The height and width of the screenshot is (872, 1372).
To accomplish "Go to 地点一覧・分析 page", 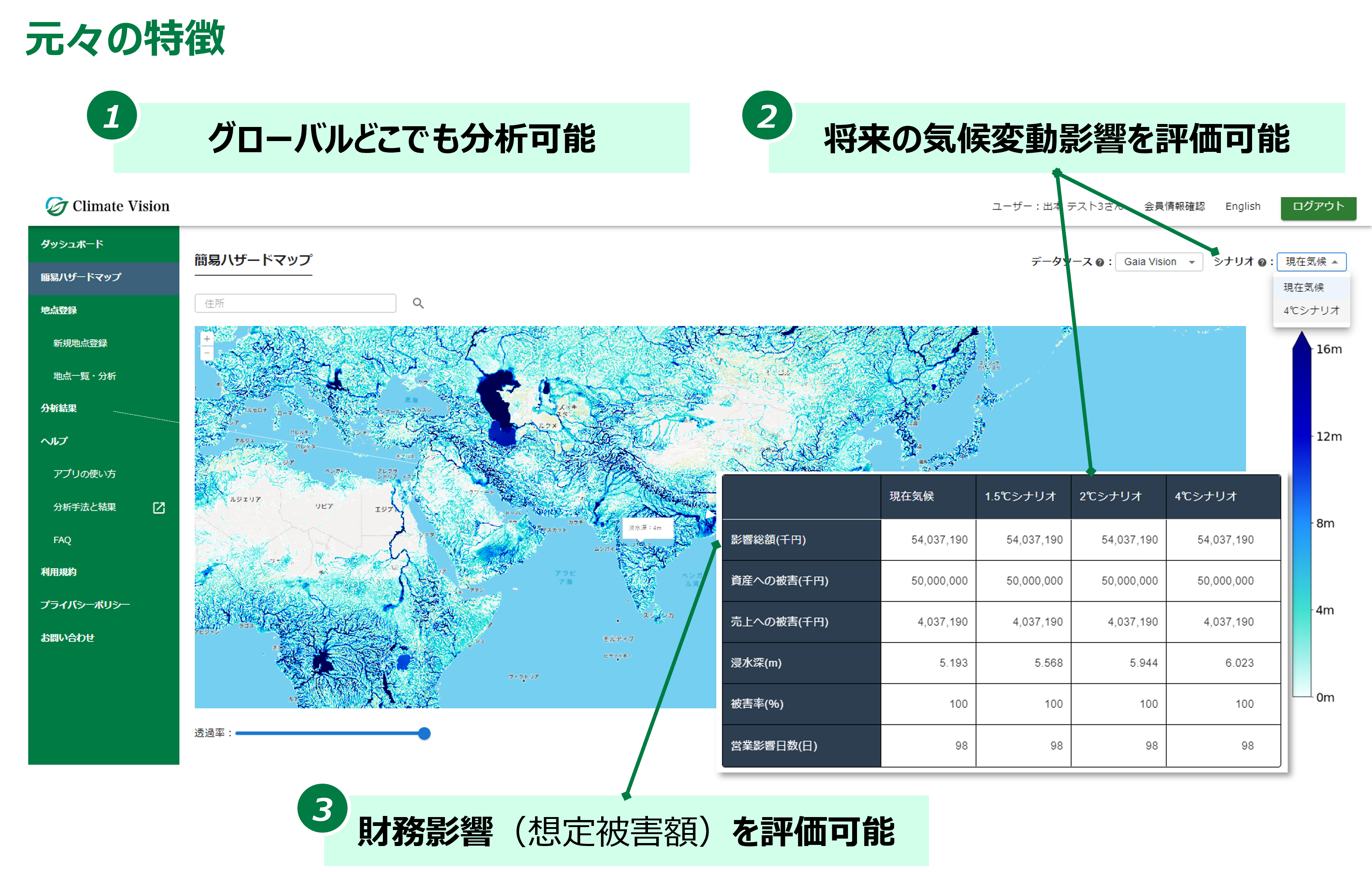I will pos(84,376).
